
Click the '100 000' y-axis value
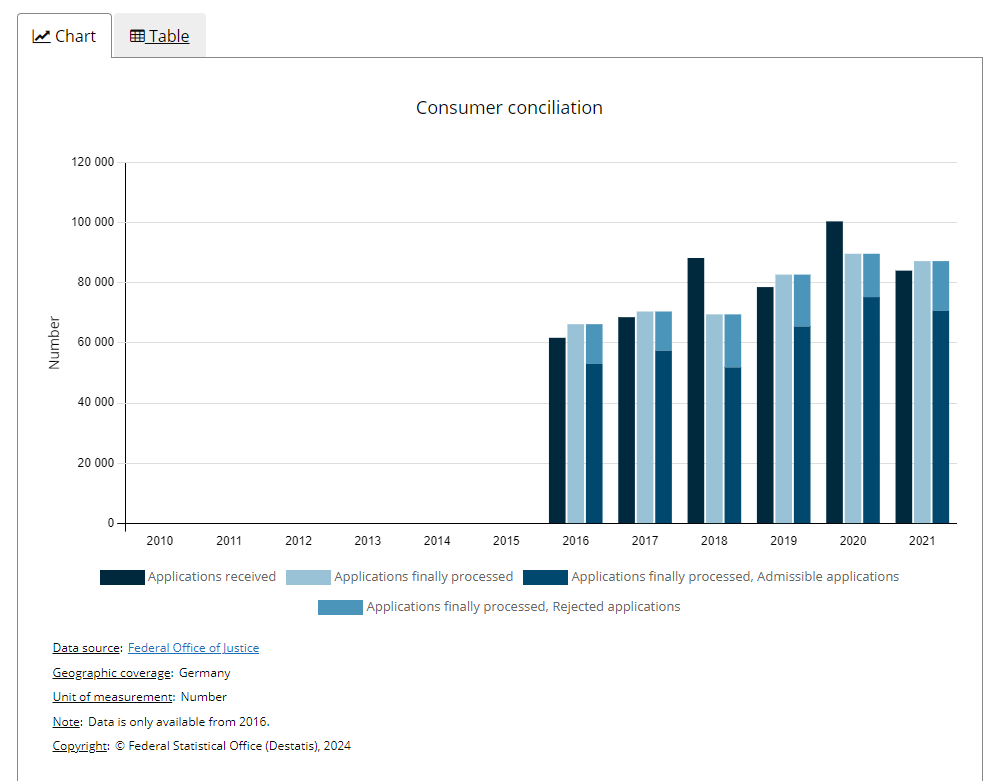click(x=92, y=222)
